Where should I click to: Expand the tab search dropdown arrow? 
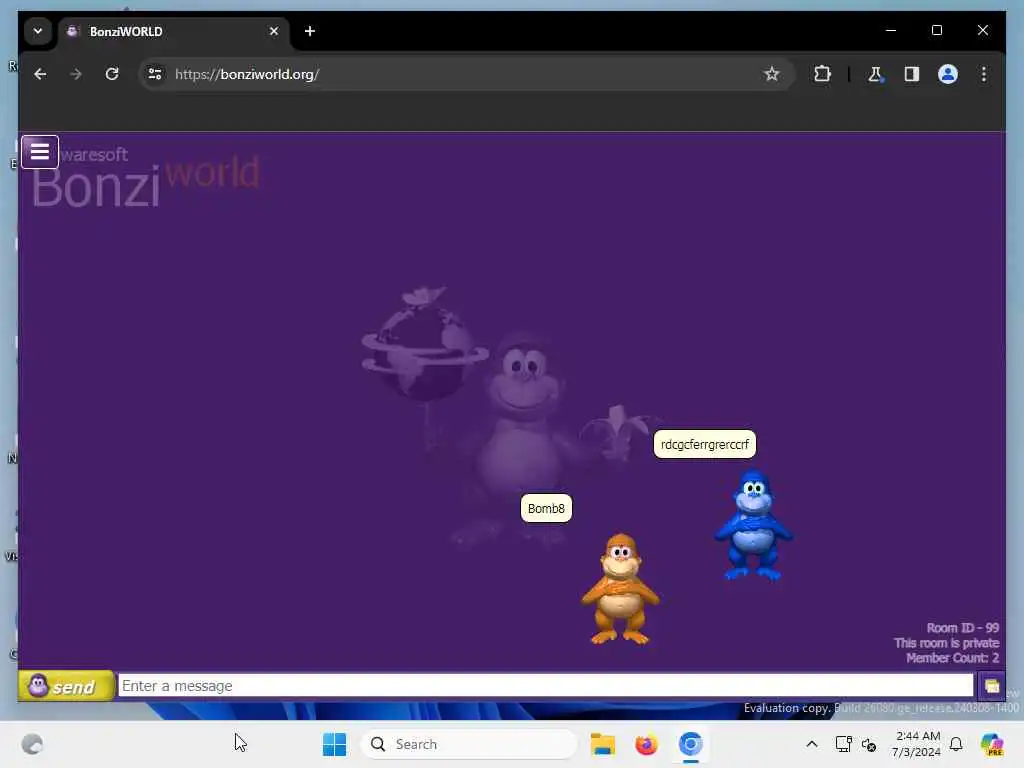(x=38, y=31)
